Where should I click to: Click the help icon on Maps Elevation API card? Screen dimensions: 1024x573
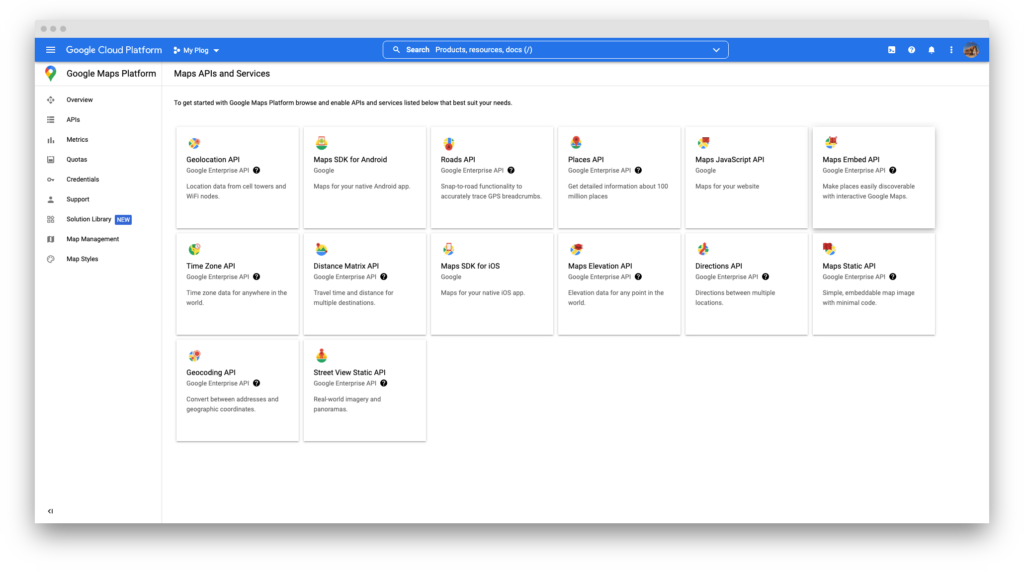[x=639, y=277]
